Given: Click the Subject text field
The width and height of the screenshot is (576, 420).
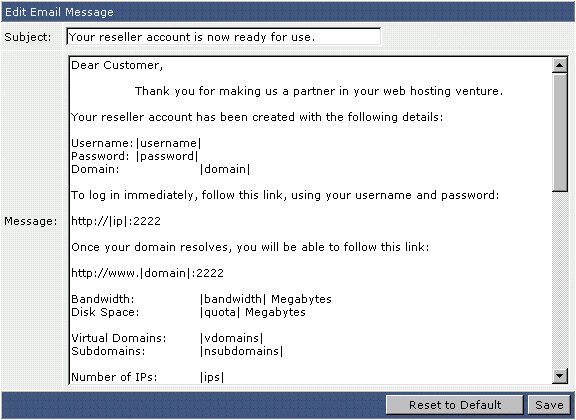Looking at the screenshot, I should point(223,37).
